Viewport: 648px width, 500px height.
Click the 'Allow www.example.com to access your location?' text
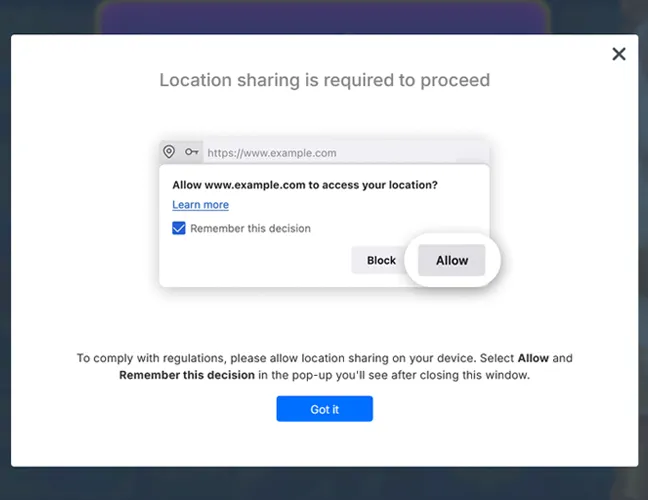(305, 185)
